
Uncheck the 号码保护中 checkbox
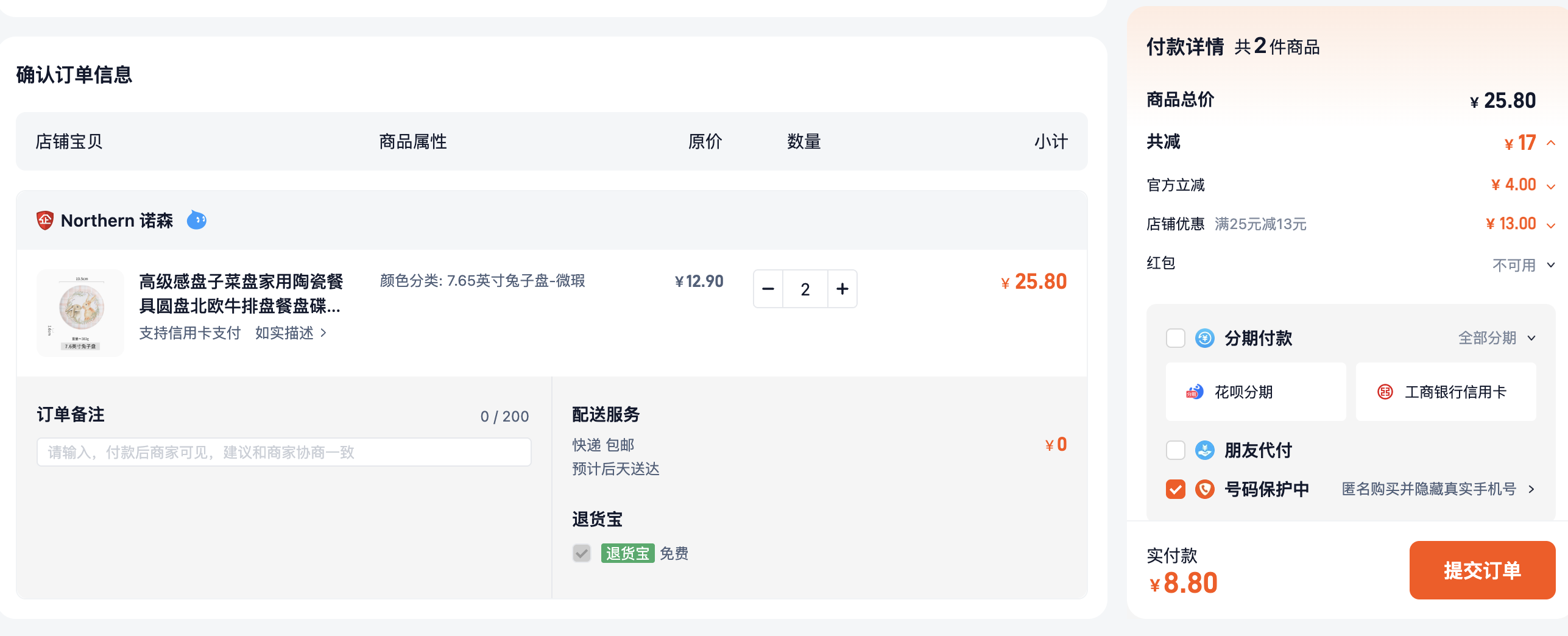pos(1175,489)
